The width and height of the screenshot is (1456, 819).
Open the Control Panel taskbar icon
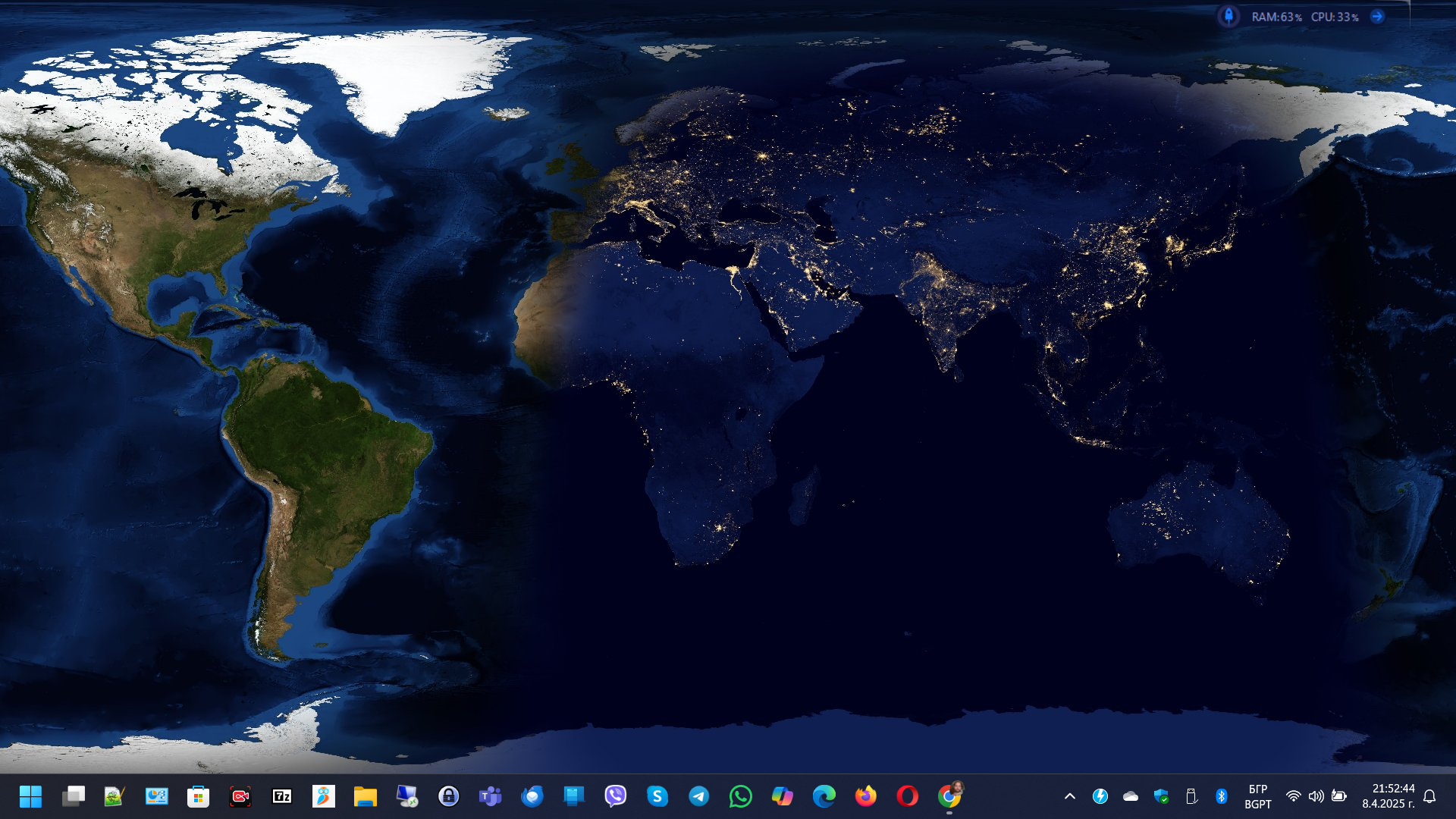(x=156, y=796)
